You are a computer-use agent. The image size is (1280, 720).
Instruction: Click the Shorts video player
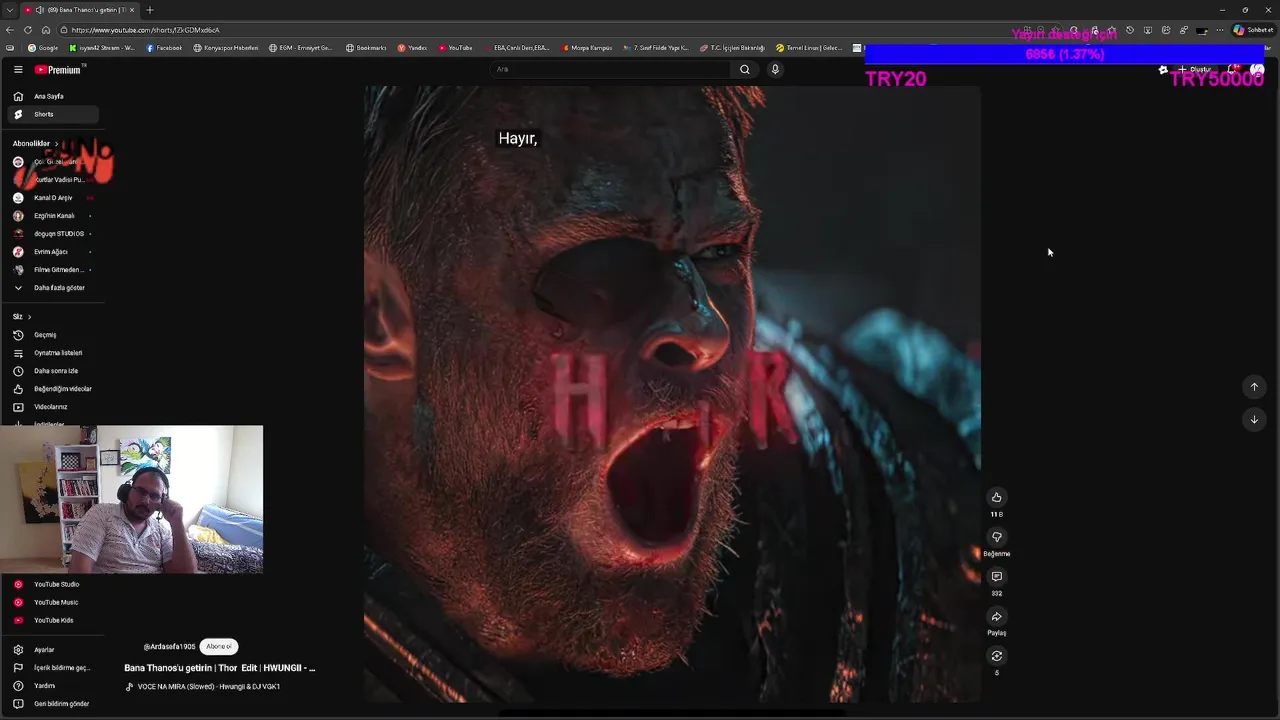click(x=672, y=394)
